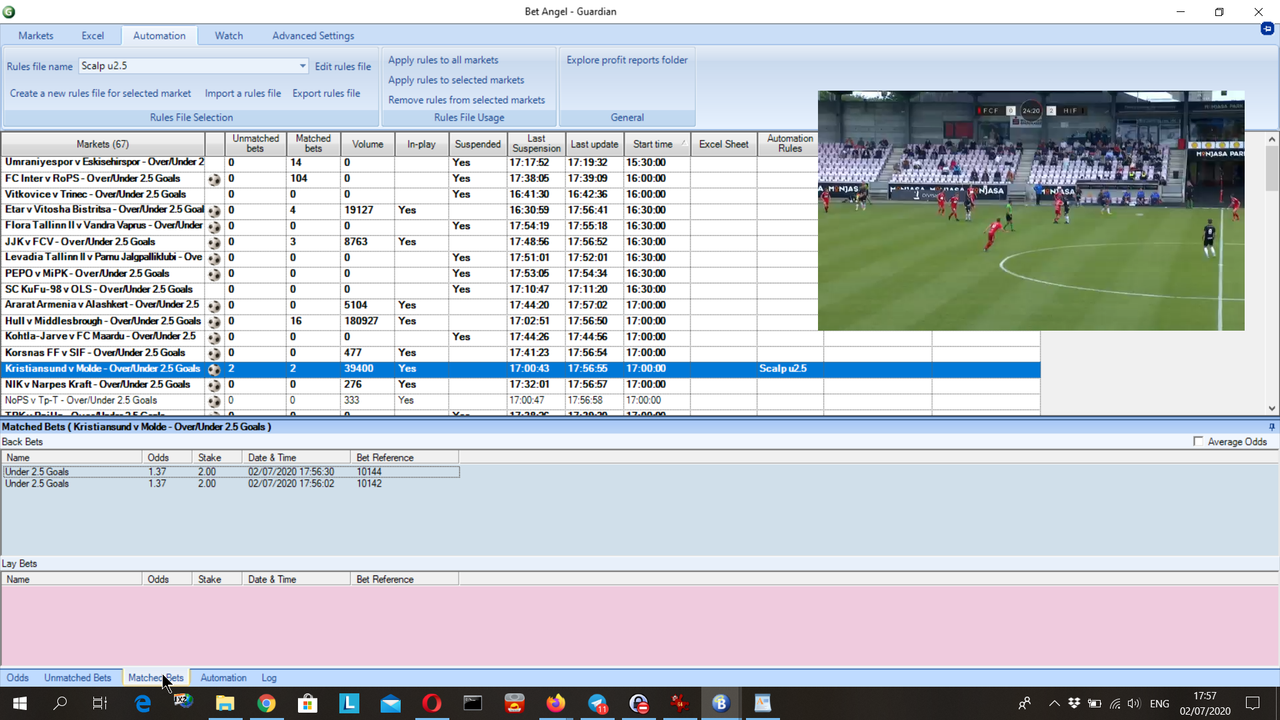Toggle the Average Odds checkbox
This screenshot has width=1280, height=720.
(1198, 441)
